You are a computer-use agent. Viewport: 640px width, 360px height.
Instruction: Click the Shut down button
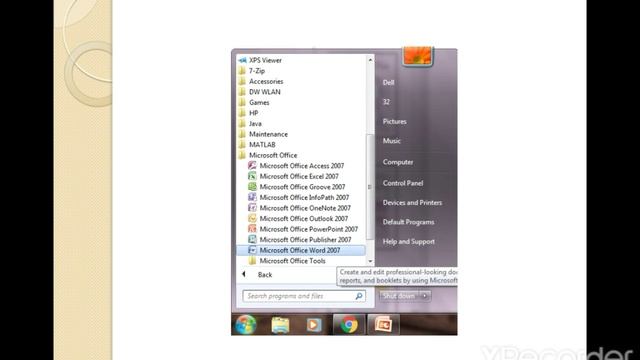point(399,296)
